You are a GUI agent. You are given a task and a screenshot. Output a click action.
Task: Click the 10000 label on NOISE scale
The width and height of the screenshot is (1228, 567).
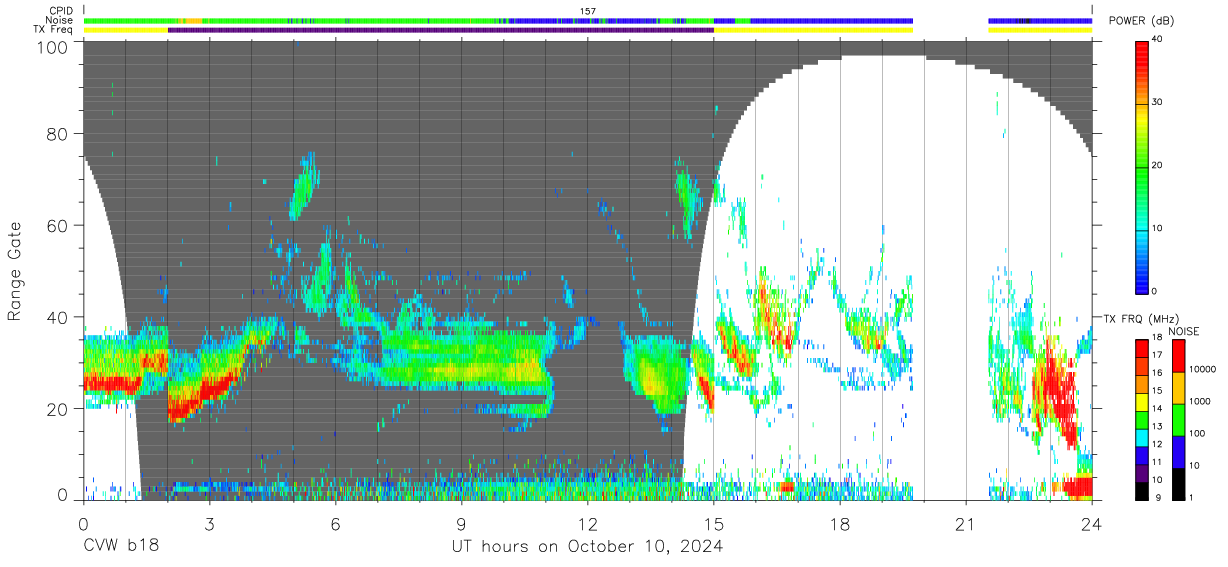coord(1203,369)
